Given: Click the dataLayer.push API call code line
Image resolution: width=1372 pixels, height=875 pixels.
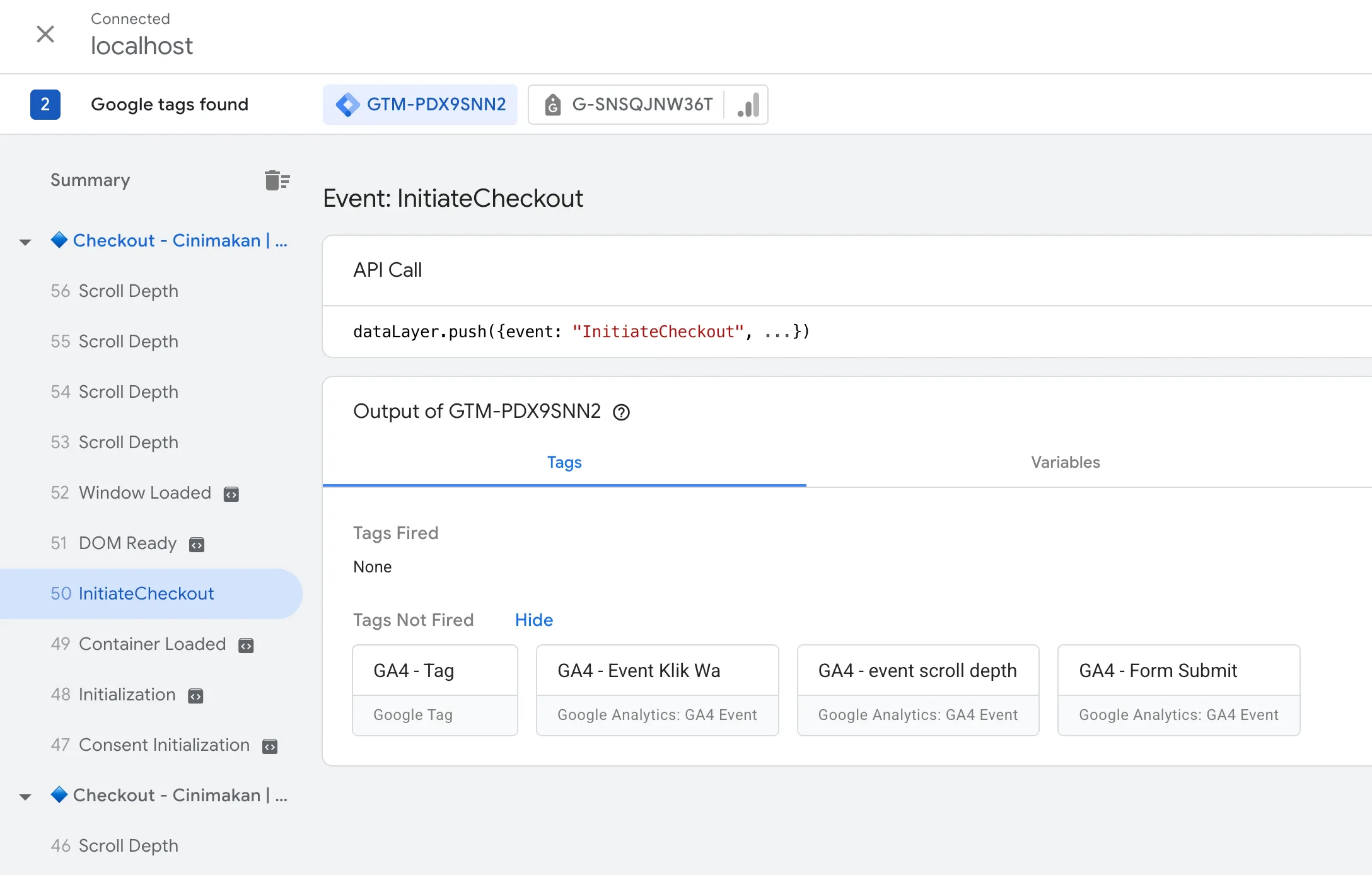Looking at the screenshot, I should 581,332.
